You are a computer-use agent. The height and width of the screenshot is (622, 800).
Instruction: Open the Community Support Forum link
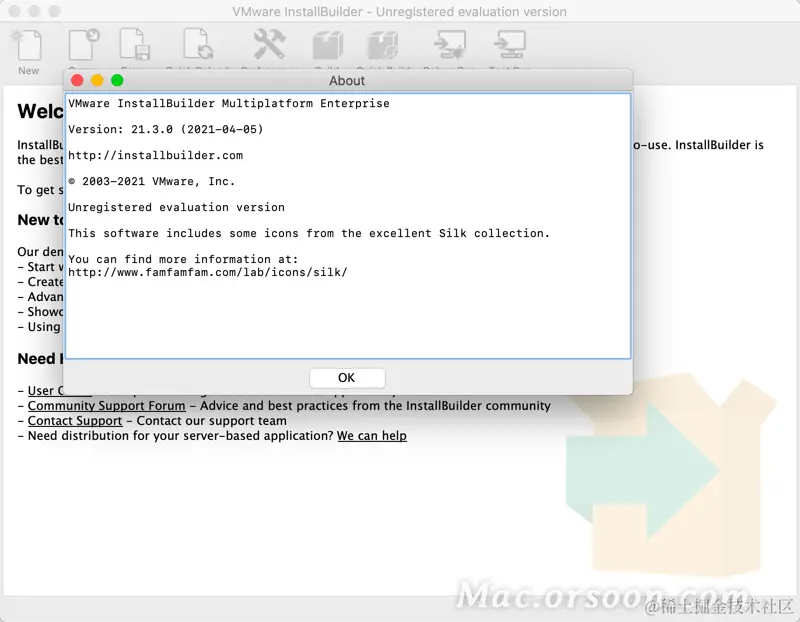coord(107,406)
